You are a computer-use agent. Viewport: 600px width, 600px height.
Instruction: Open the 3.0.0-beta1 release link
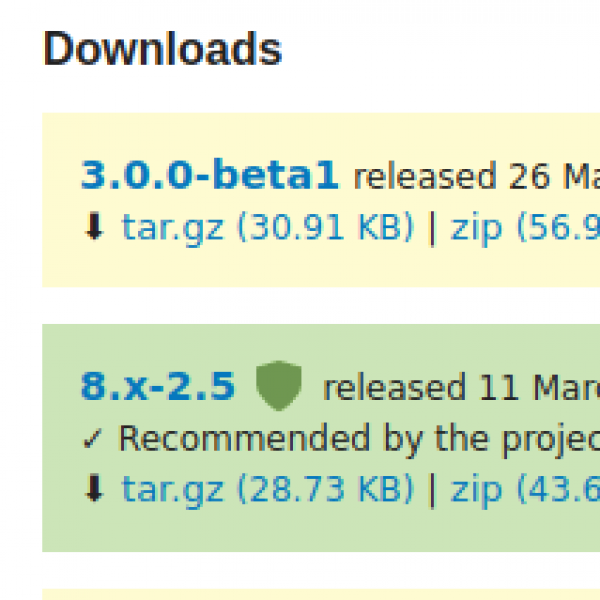click(209, 177)
